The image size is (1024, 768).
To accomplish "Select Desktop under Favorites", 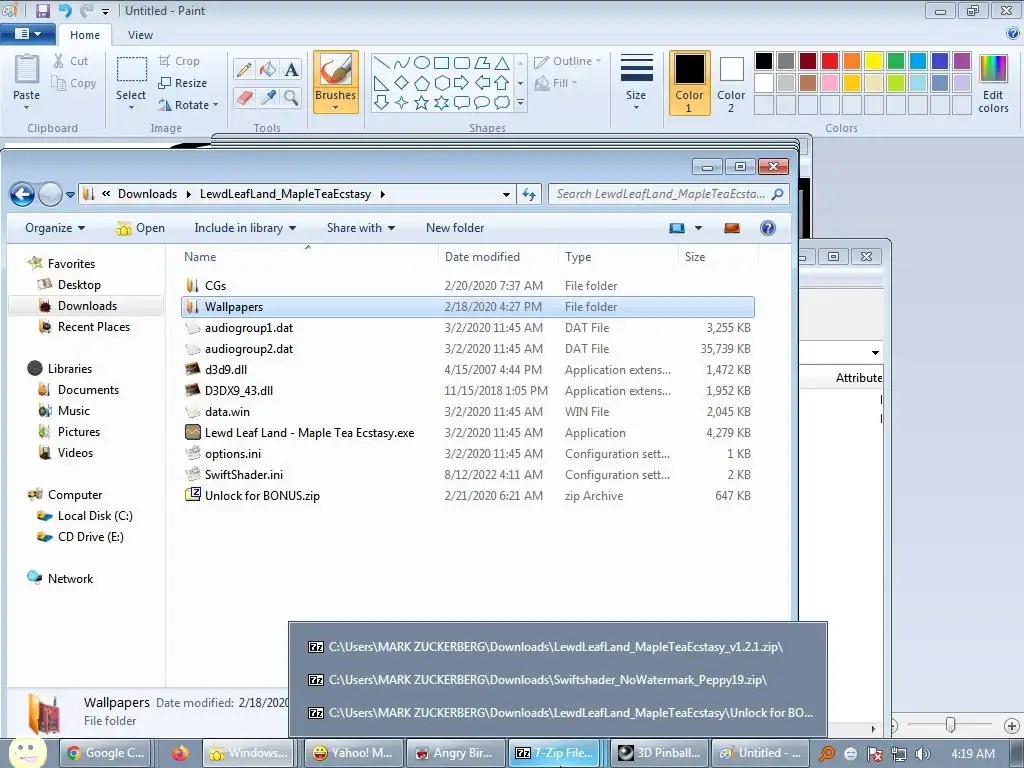I will click(79, 285).
